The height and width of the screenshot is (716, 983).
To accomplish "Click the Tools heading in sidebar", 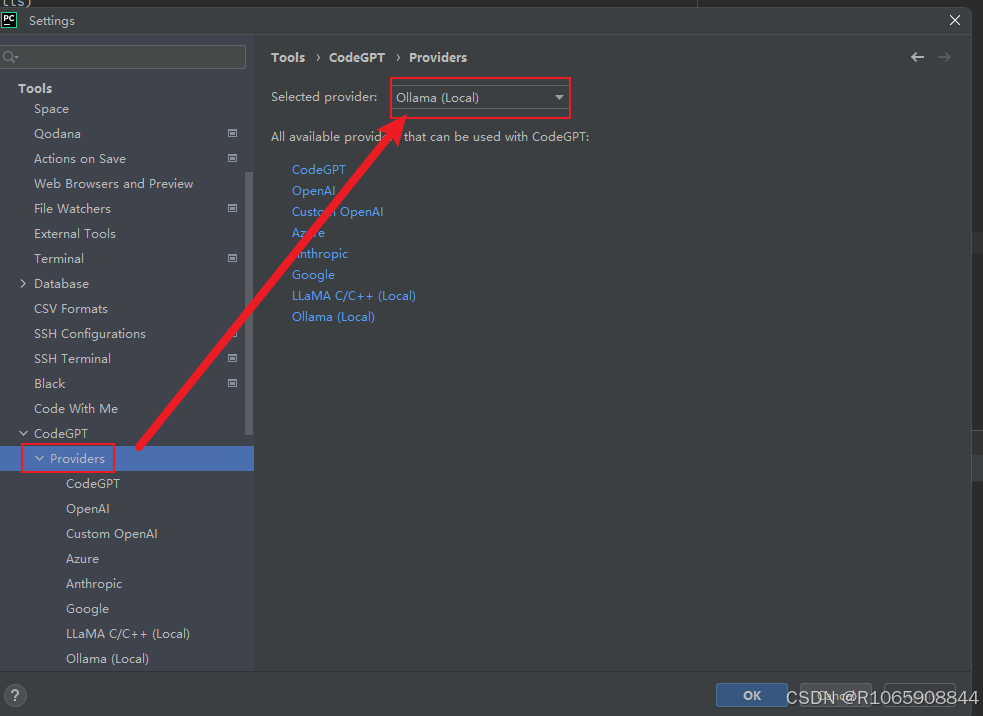I will [x=34, y=88].
